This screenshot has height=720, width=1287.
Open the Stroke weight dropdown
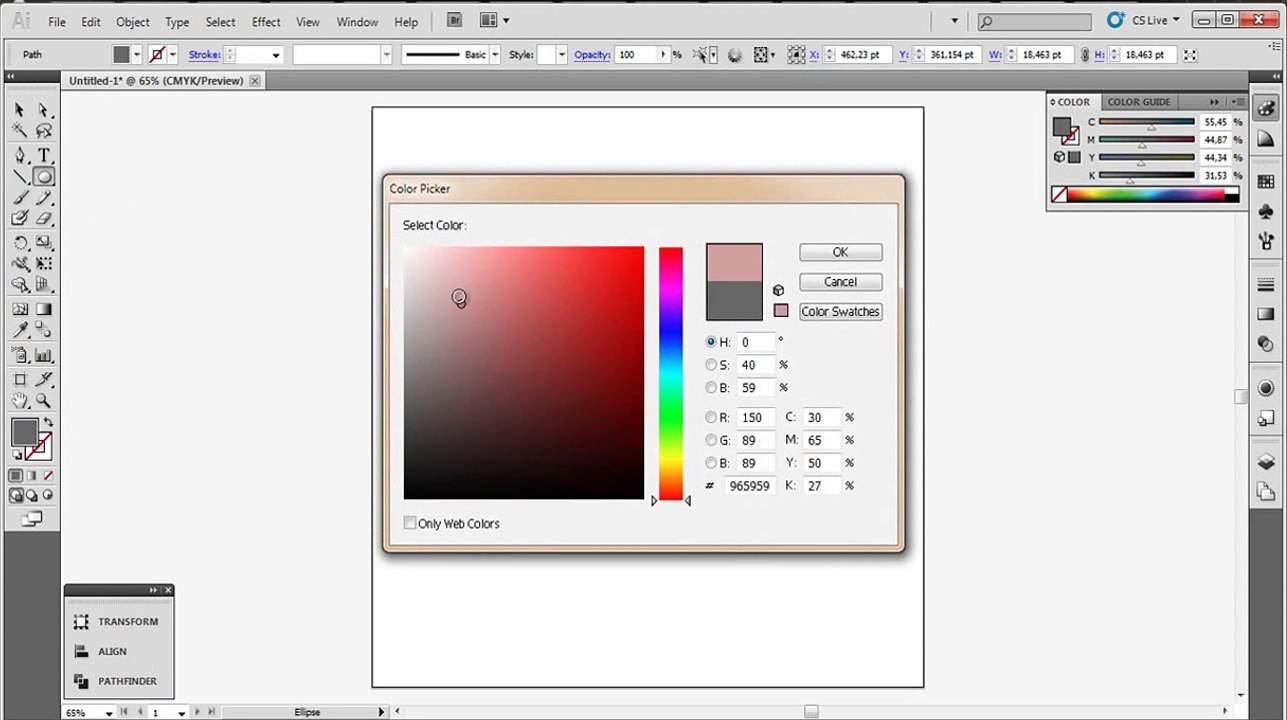(x=276, y=55)
